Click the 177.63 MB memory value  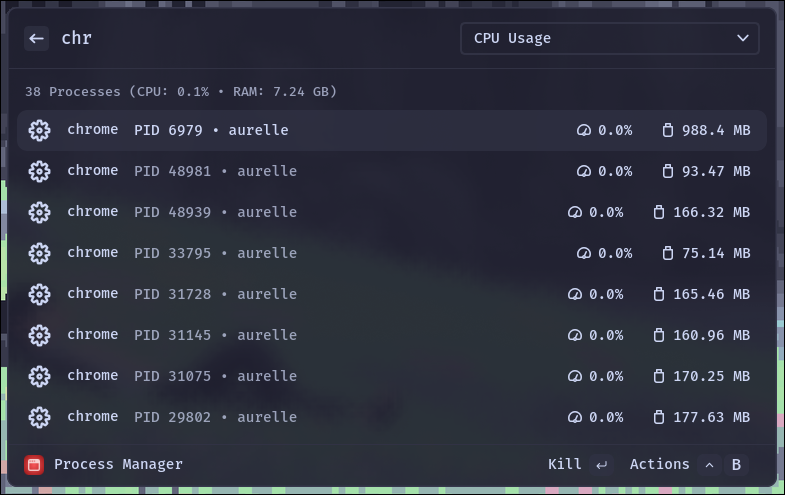point(711,417)
